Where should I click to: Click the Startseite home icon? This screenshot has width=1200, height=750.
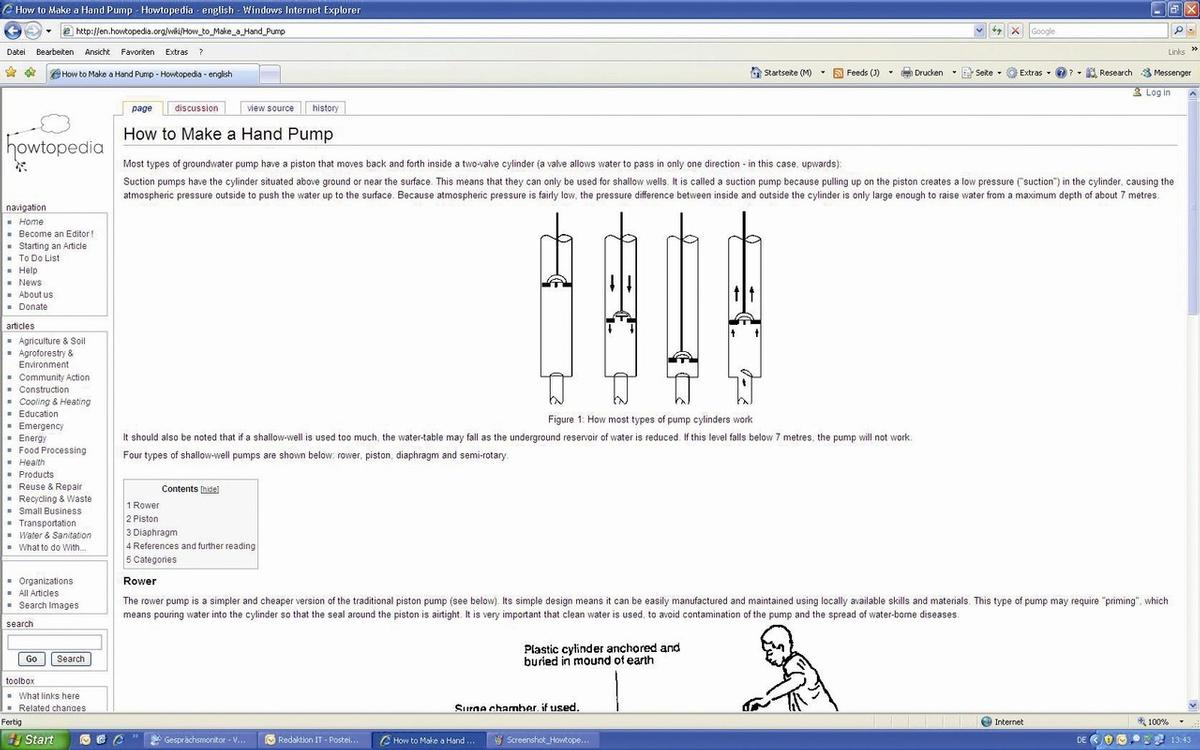(756, 72)
